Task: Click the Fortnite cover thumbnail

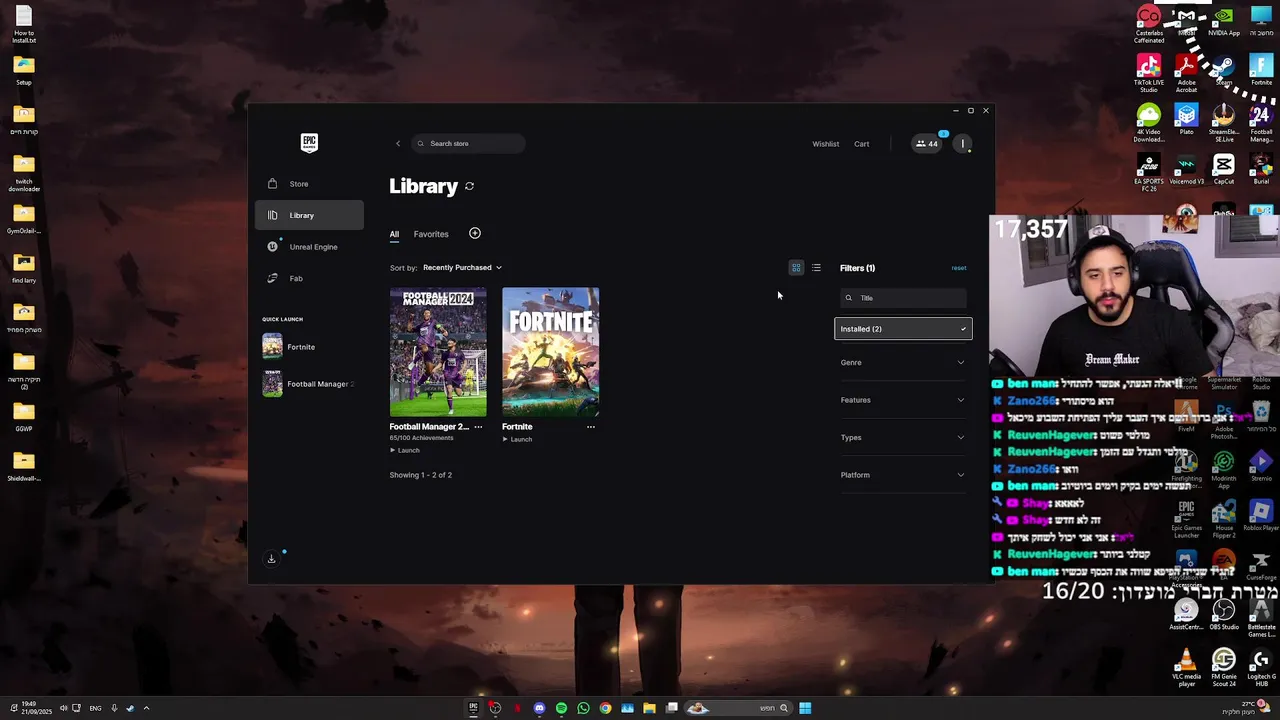Action: tap(551, 352)
